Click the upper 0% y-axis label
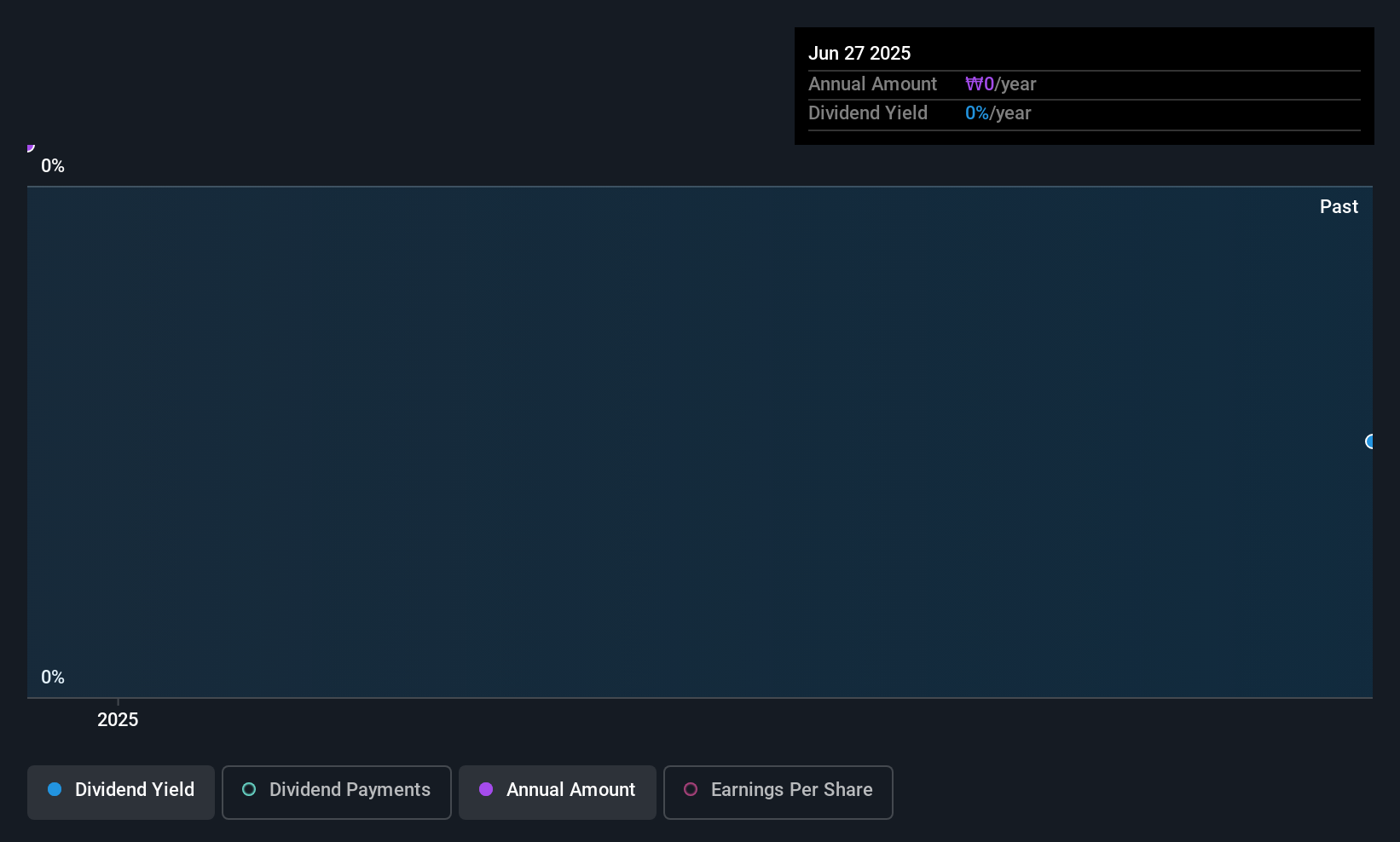Image resolution: width=1400 pixels, height=842 pixels. click(53, 166)
